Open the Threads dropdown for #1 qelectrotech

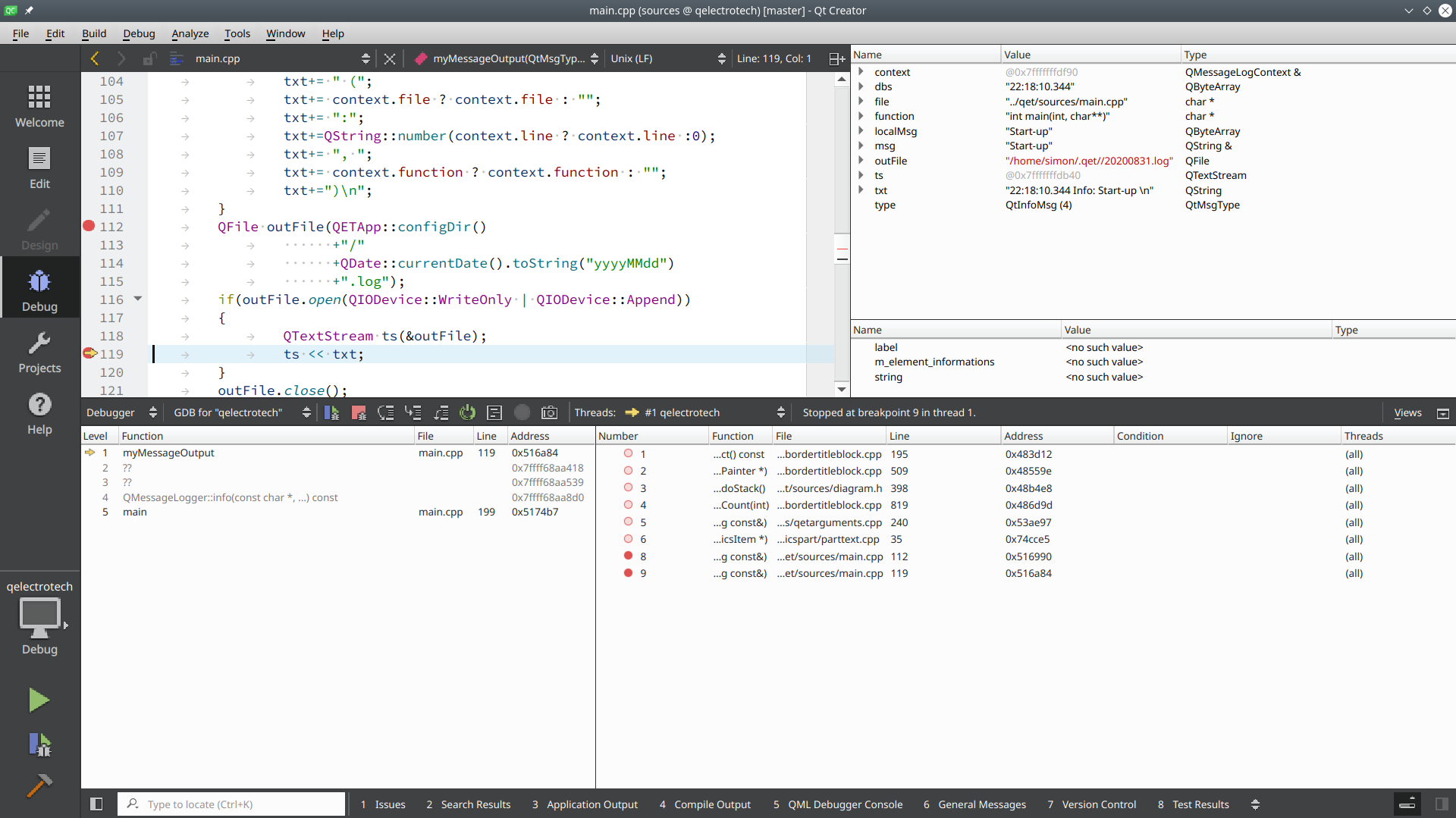pyautogui.click(x=704, y=412)
